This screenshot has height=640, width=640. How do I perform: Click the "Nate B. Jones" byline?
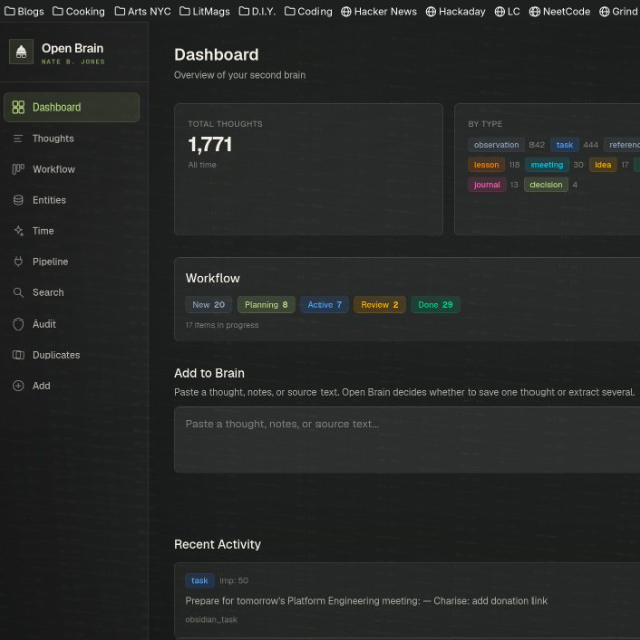pyautogui.click(x=73, y=62)
